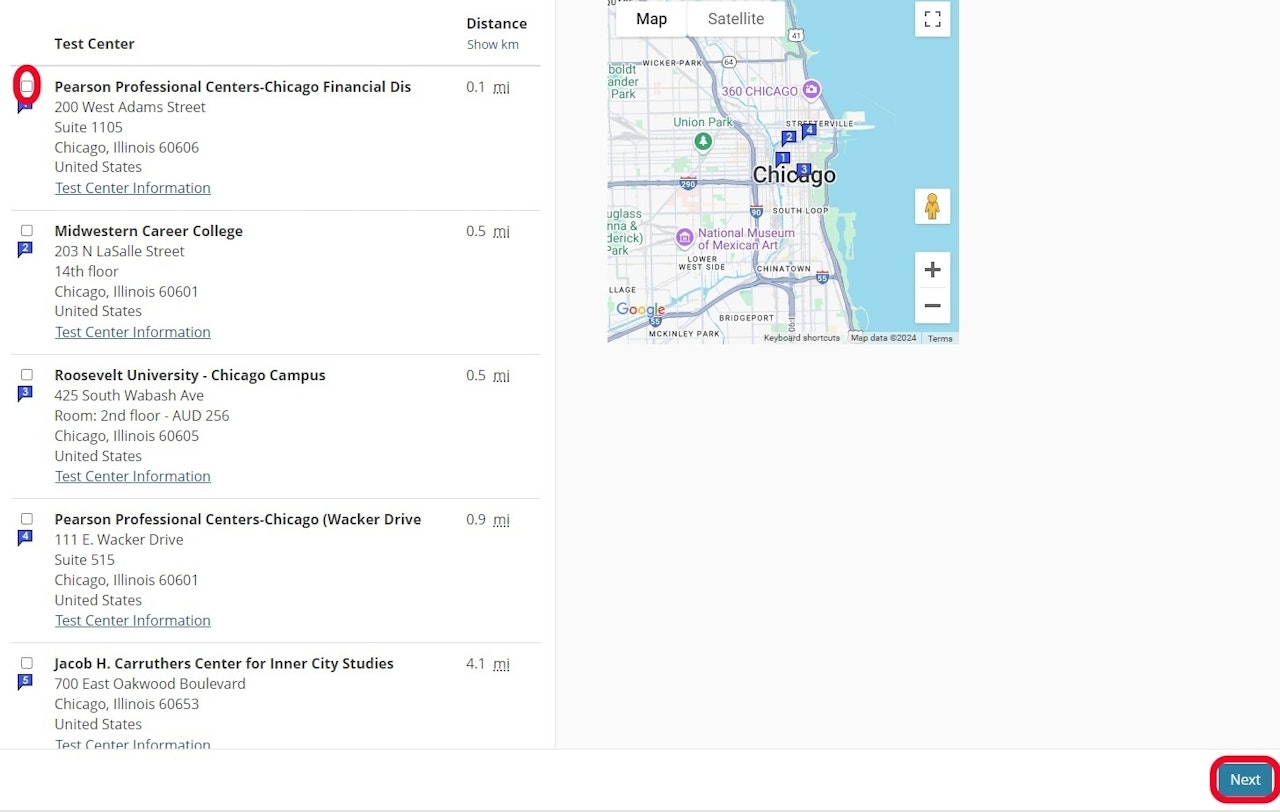The height and width of the screenshot is (812, 1280).
Task: Zoom out on the Chicago map
Action: pos(932,306)
